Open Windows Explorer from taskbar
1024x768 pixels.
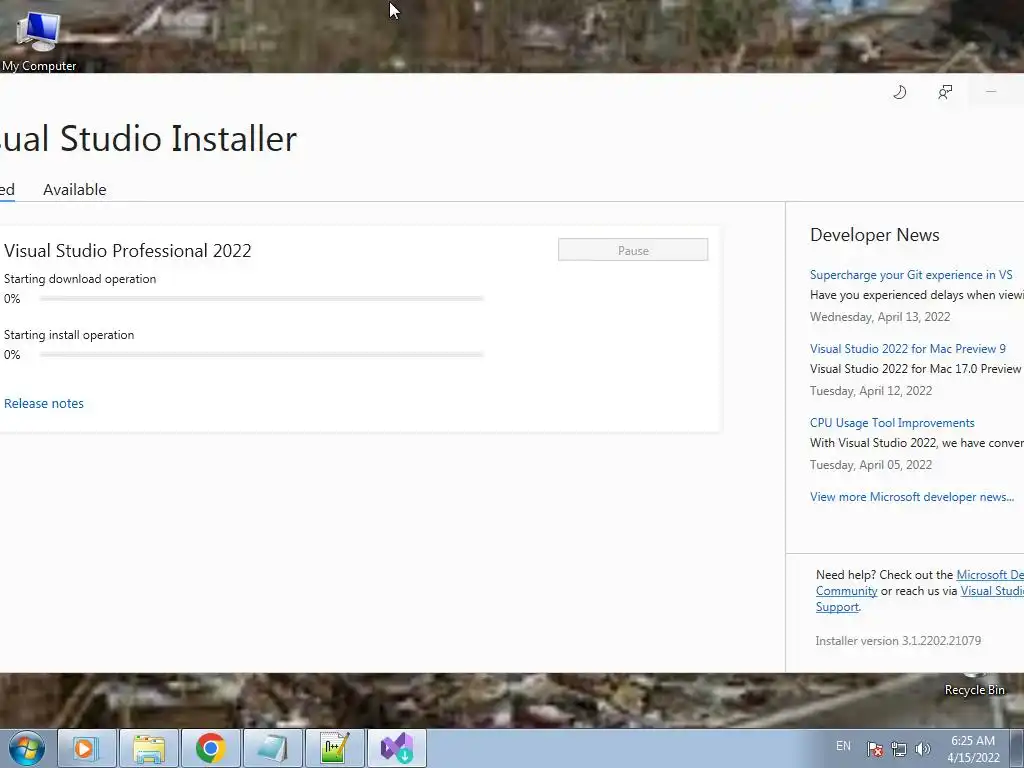(148, 748)
